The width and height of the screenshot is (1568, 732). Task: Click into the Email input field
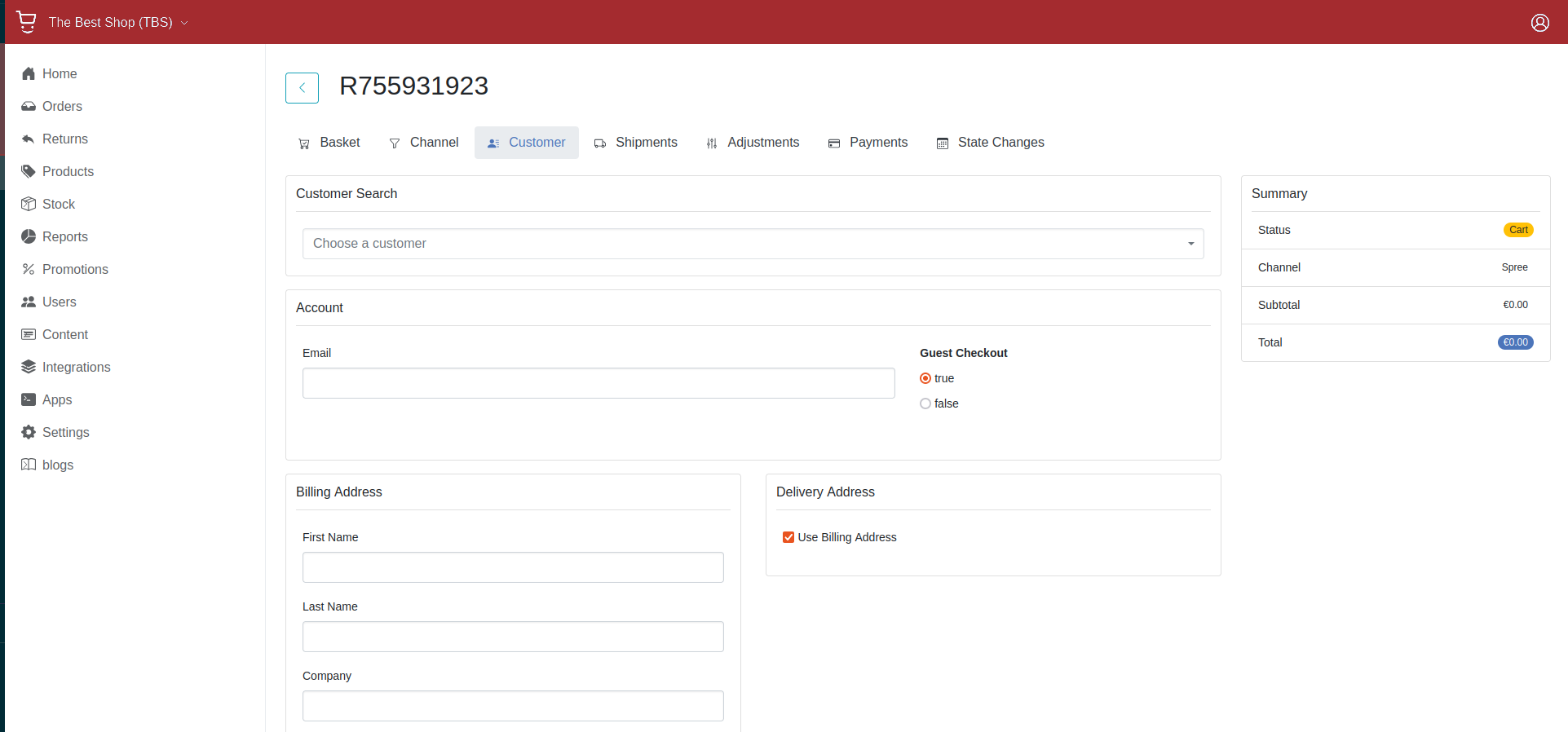point(598,383)
